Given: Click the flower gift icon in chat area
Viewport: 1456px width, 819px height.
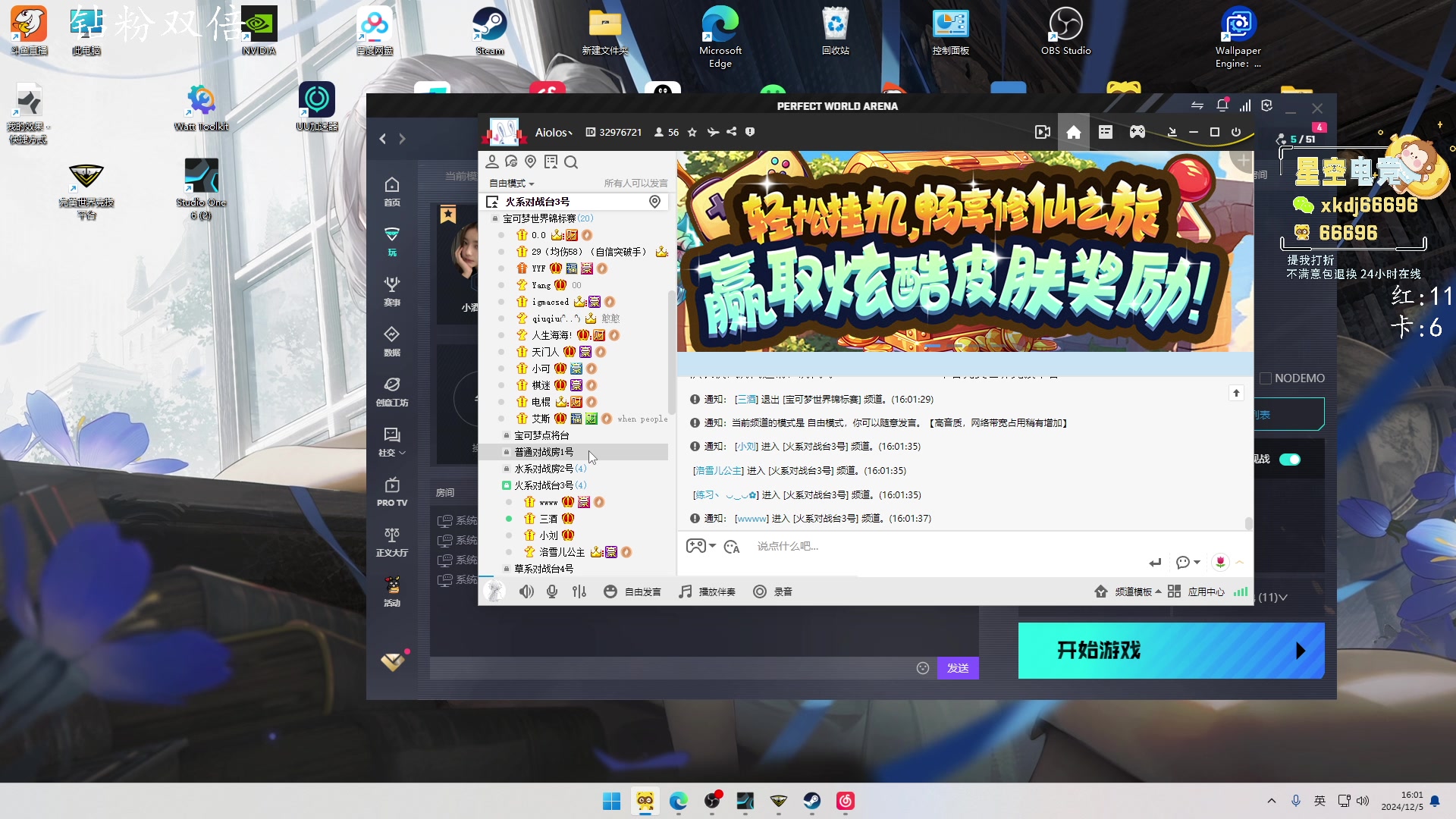Looking at the screenshot, I should pos(1220,562).
